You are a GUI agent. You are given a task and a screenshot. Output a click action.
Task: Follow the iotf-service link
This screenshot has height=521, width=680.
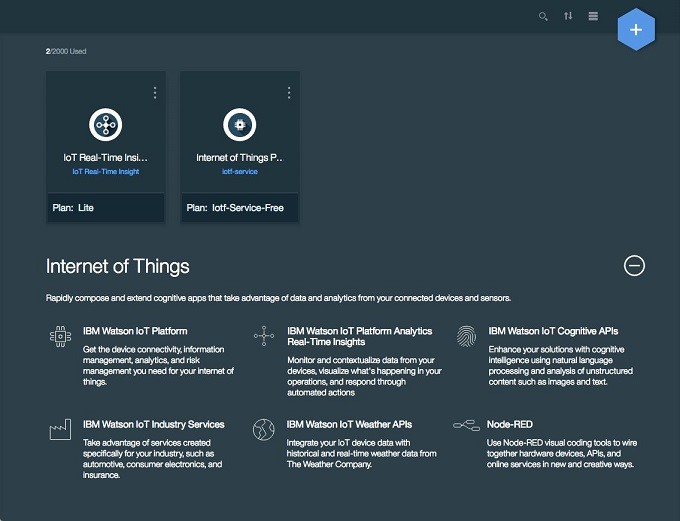pyautogui.click(x=239, y=171)
